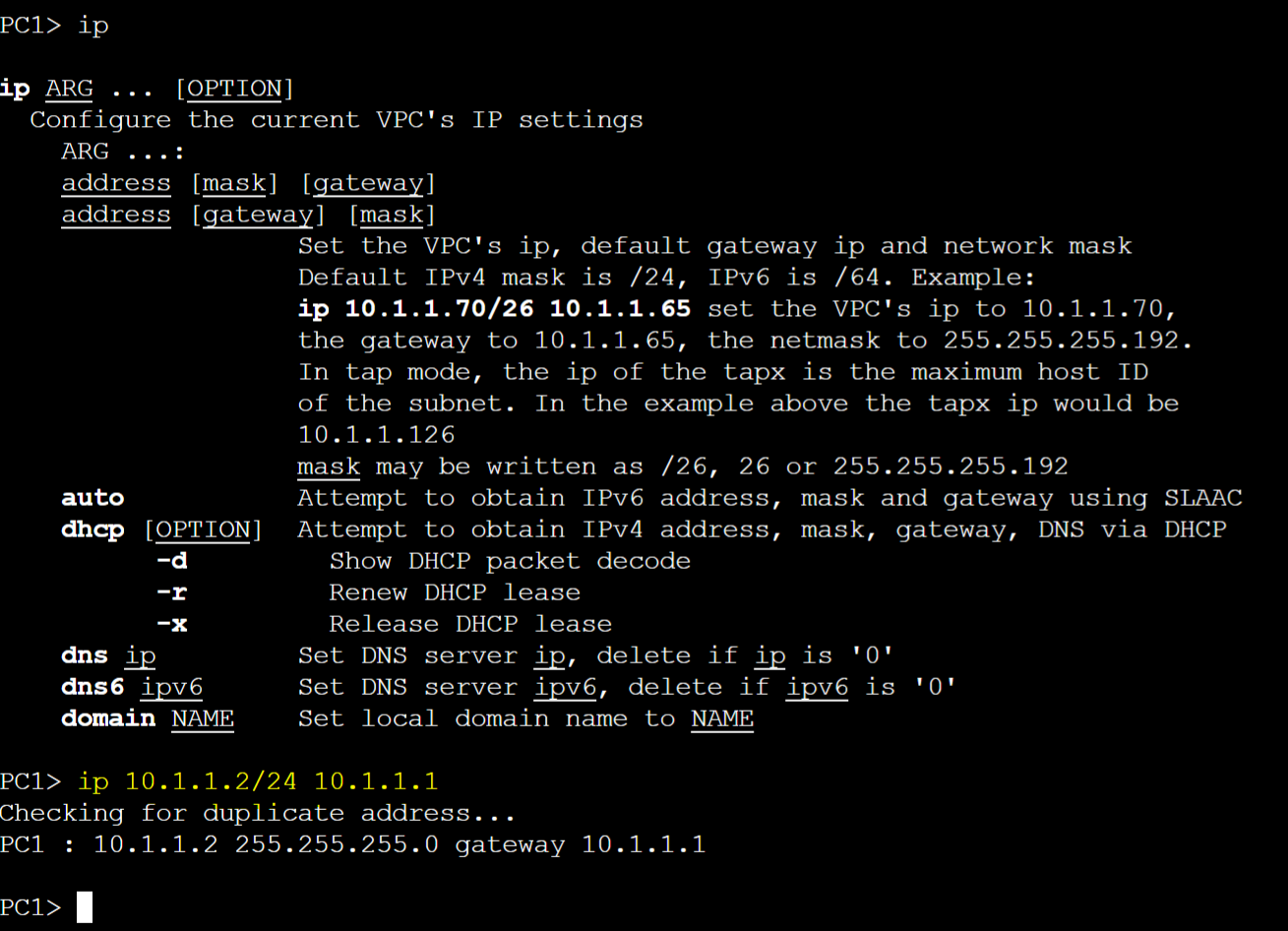The height and width of the screenshot is (931, 1288).
Task: Click the underlined 'ARG' in the syntax line
Action: [x=69, y=89]
